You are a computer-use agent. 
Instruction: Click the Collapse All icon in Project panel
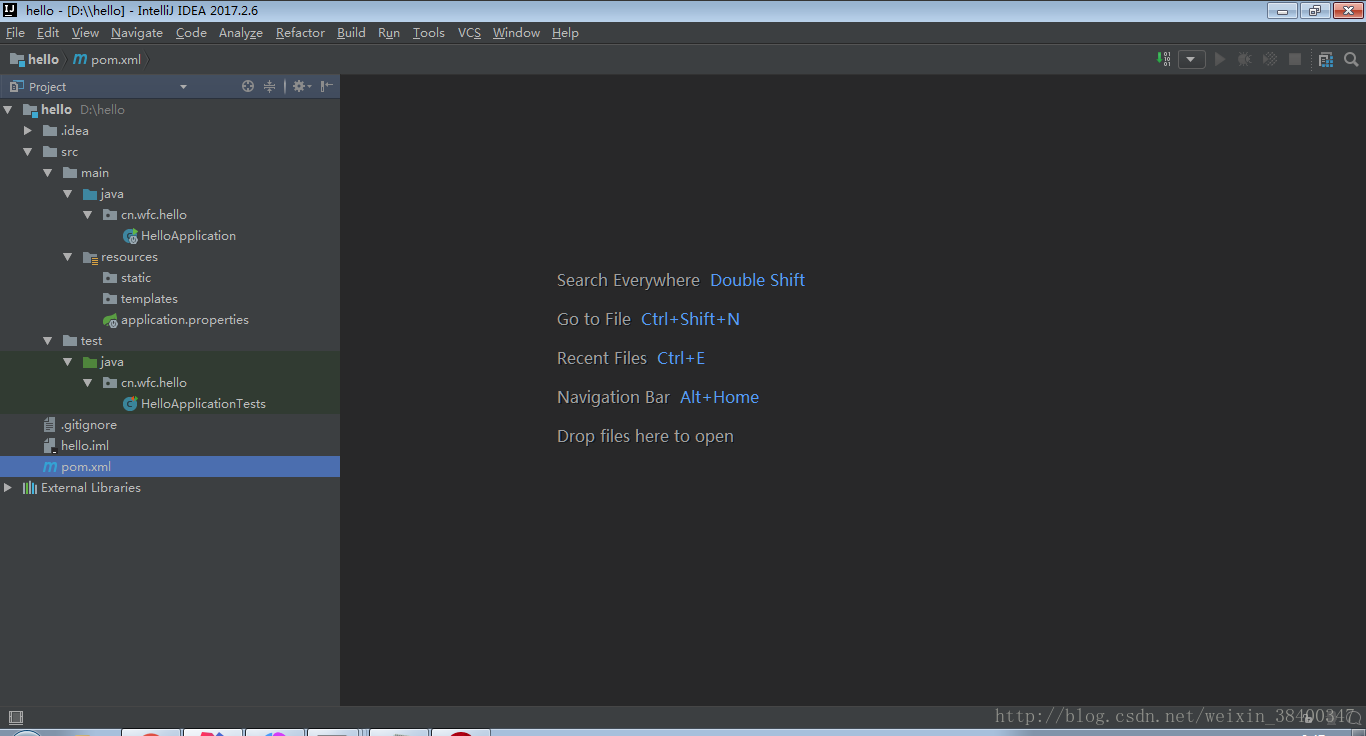coord(269,86)
